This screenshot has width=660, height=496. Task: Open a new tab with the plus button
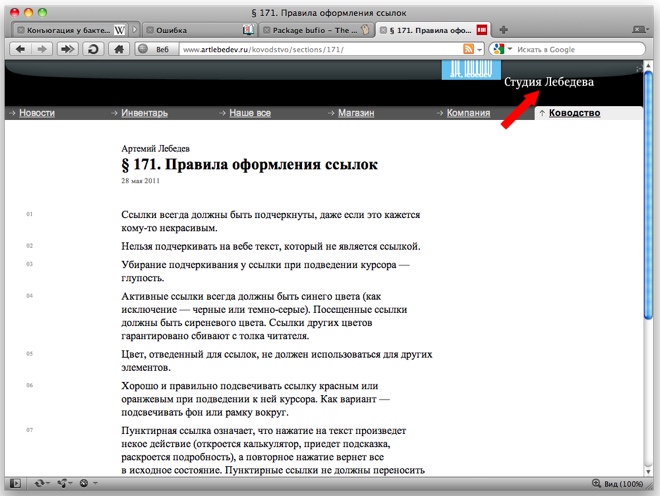[x=503, y=30]
